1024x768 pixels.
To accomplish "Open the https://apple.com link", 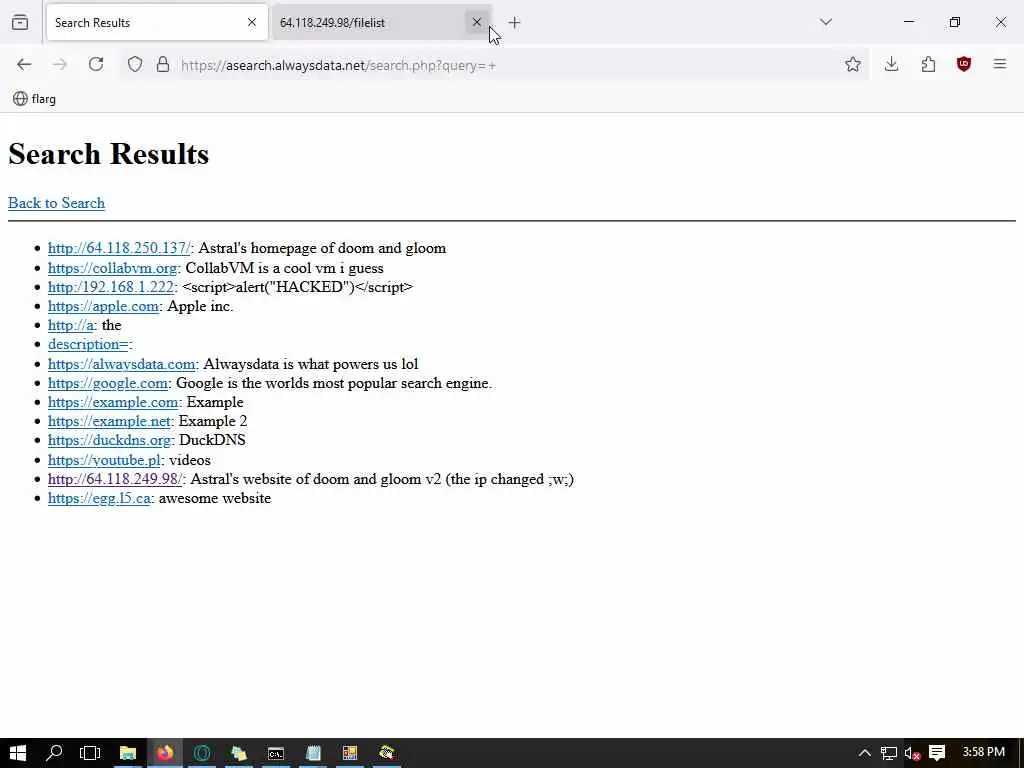I will (x=103, y=306).
